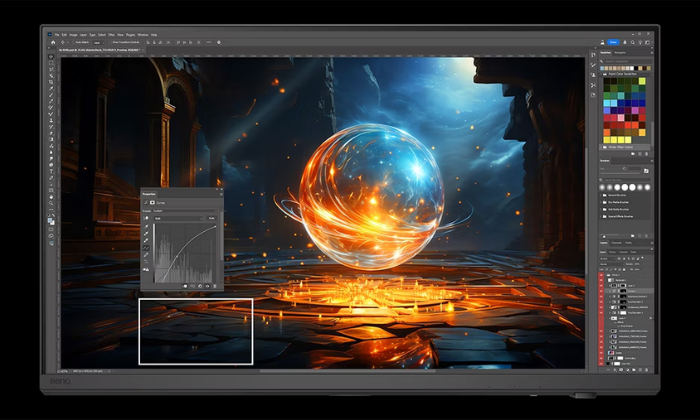Image resolution: width=700 pixels, height=420 pixels.
Task: Click the Auto button in Curves panel
Action: click(211, 218)
